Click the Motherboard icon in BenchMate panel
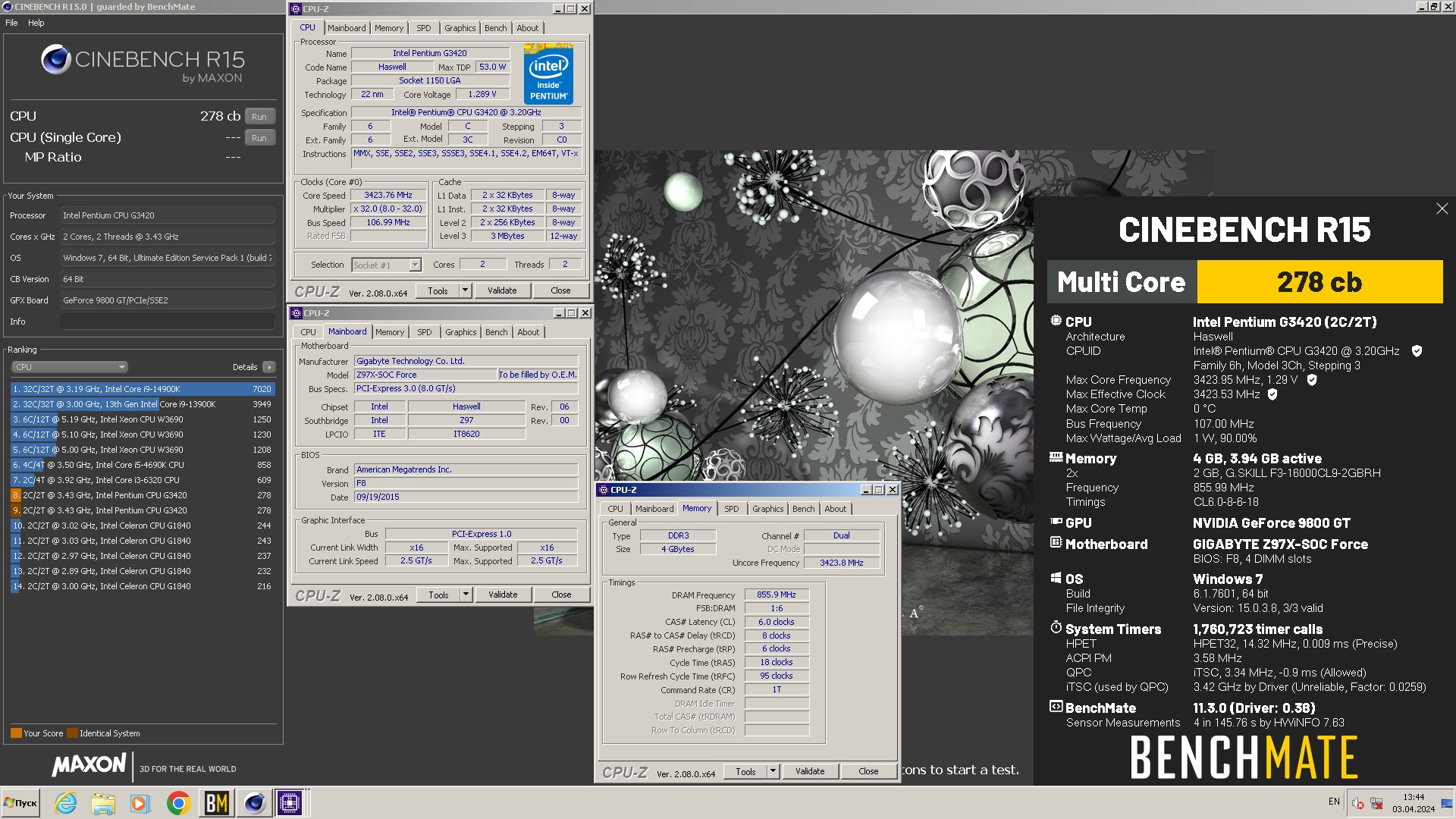This screenshot has height=819, width=1456. [1056, 543]
